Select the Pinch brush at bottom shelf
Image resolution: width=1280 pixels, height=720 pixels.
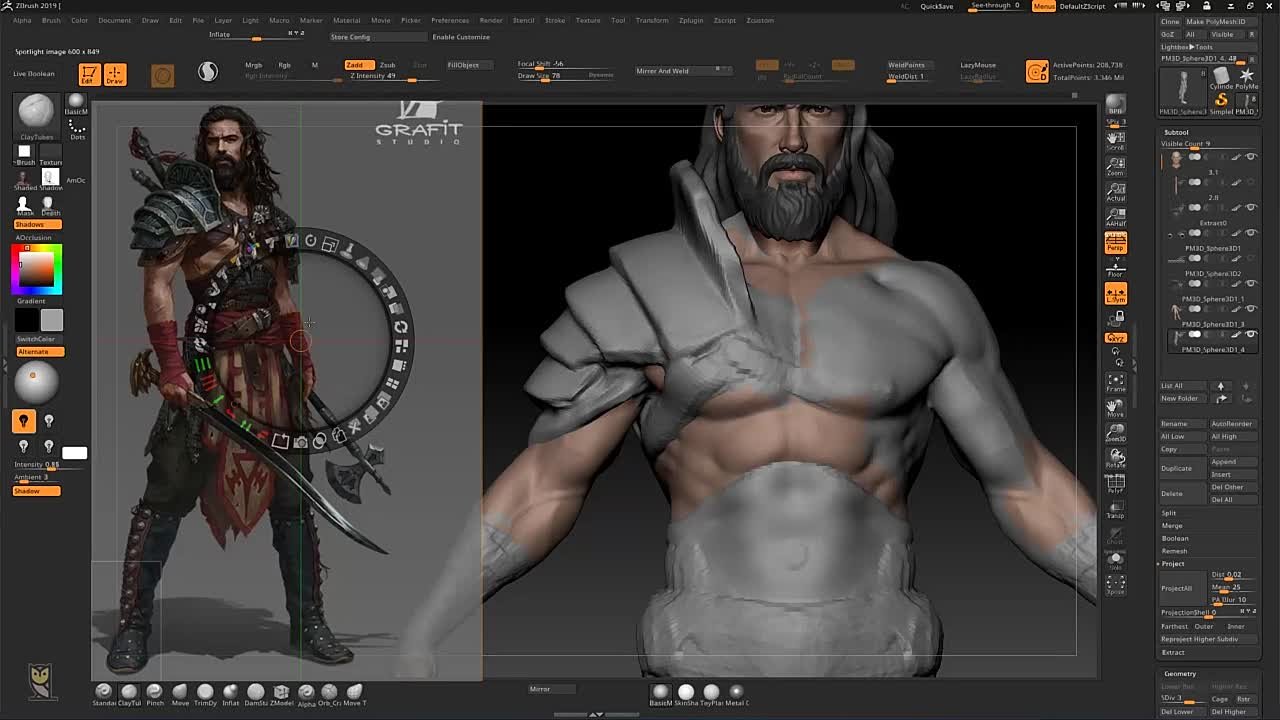(154, 694)
